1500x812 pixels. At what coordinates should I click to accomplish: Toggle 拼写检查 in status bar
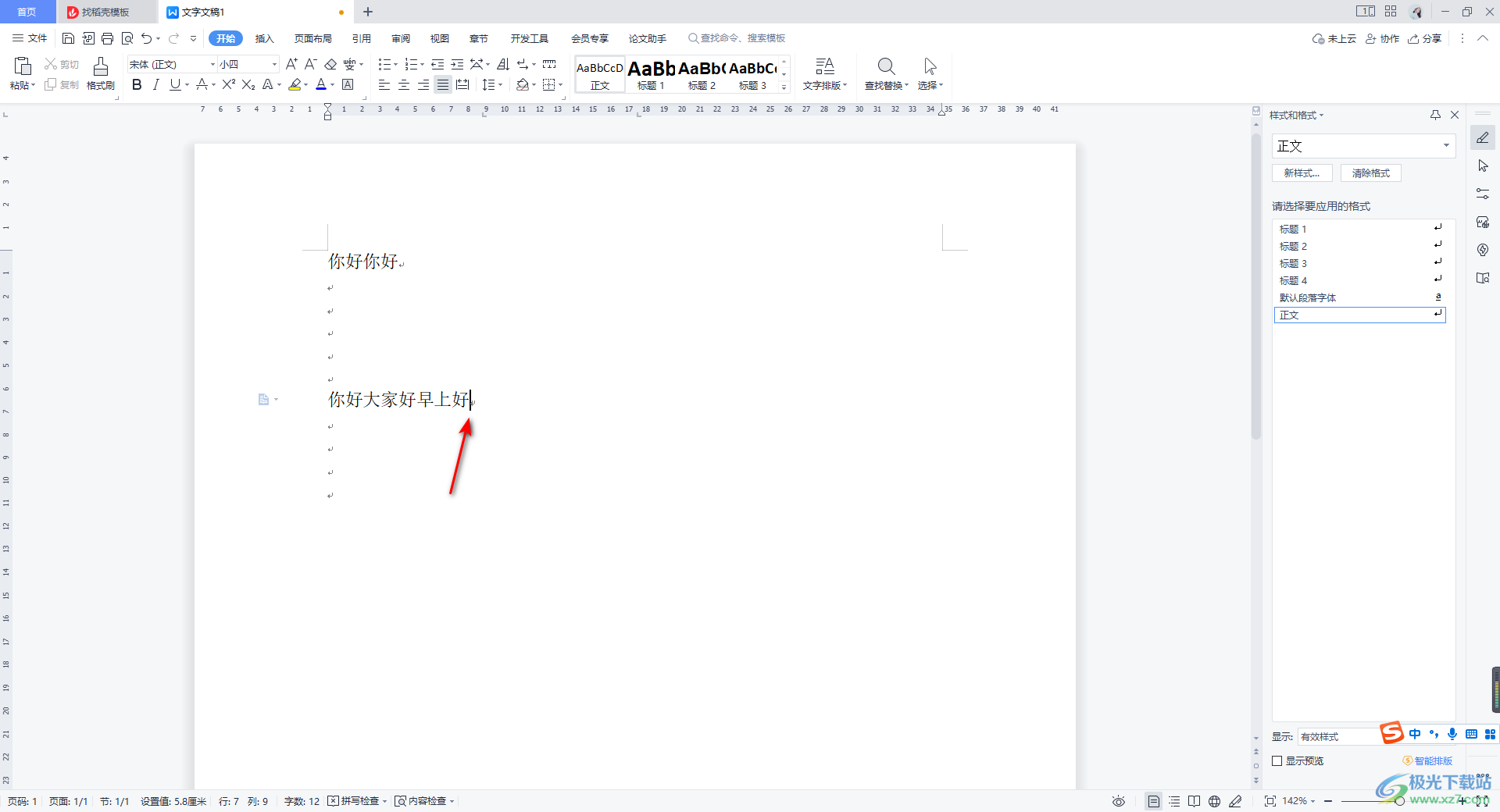pos(357,801)
